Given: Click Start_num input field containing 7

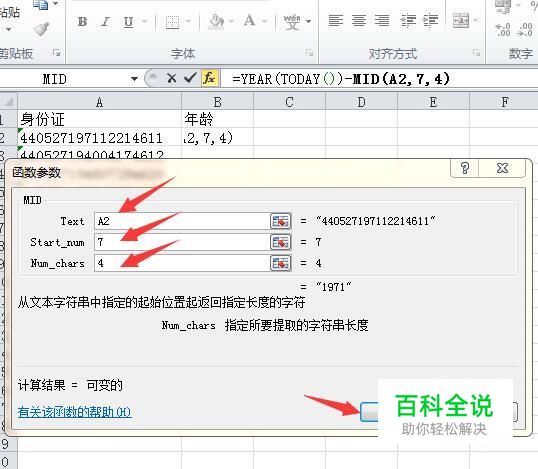Looking at the screenshot, I should coord(182,242).
